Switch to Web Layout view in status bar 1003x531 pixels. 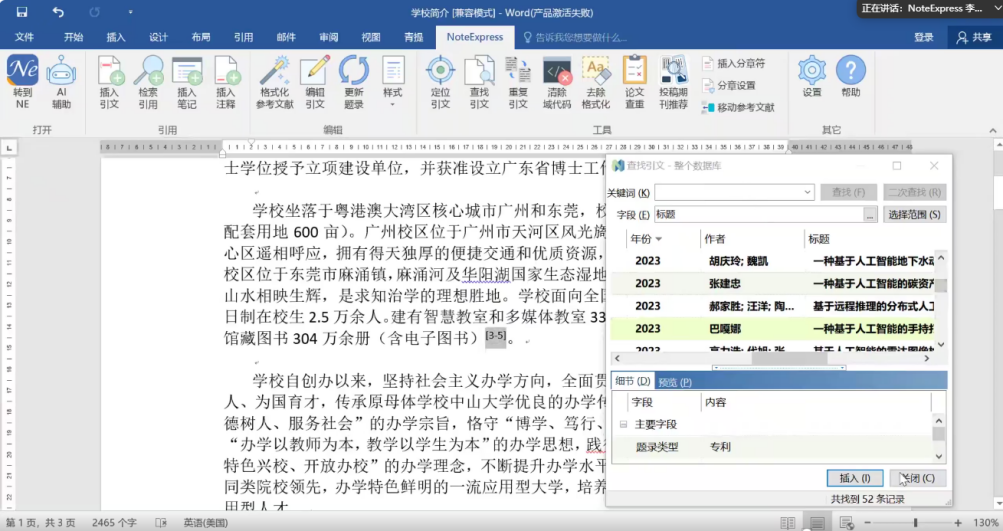(845, 523)
